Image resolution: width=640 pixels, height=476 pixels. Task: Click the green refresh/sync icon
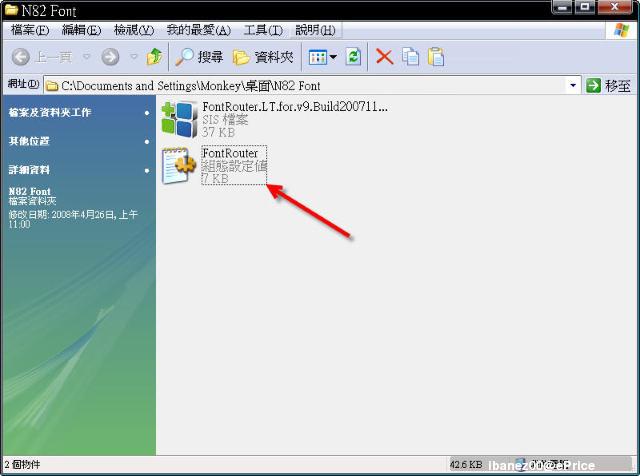point(353,57)
